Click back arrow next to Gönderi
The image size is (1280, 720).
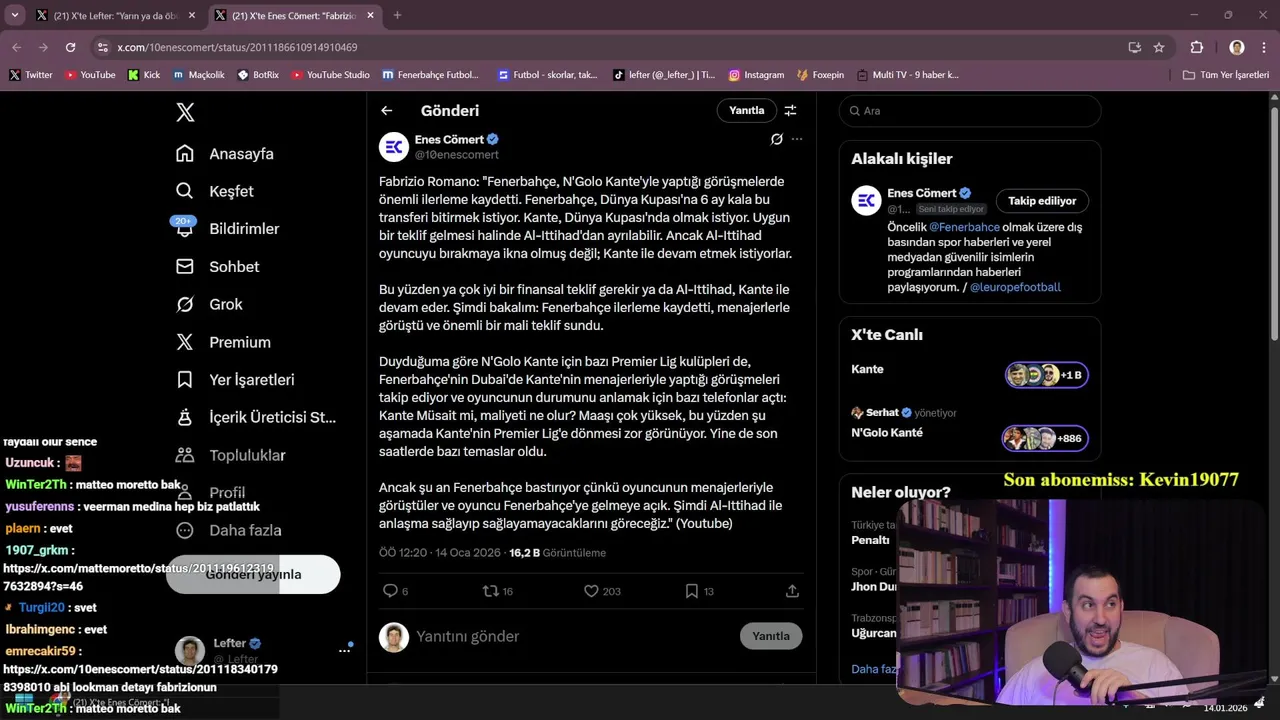click(387, 111)
